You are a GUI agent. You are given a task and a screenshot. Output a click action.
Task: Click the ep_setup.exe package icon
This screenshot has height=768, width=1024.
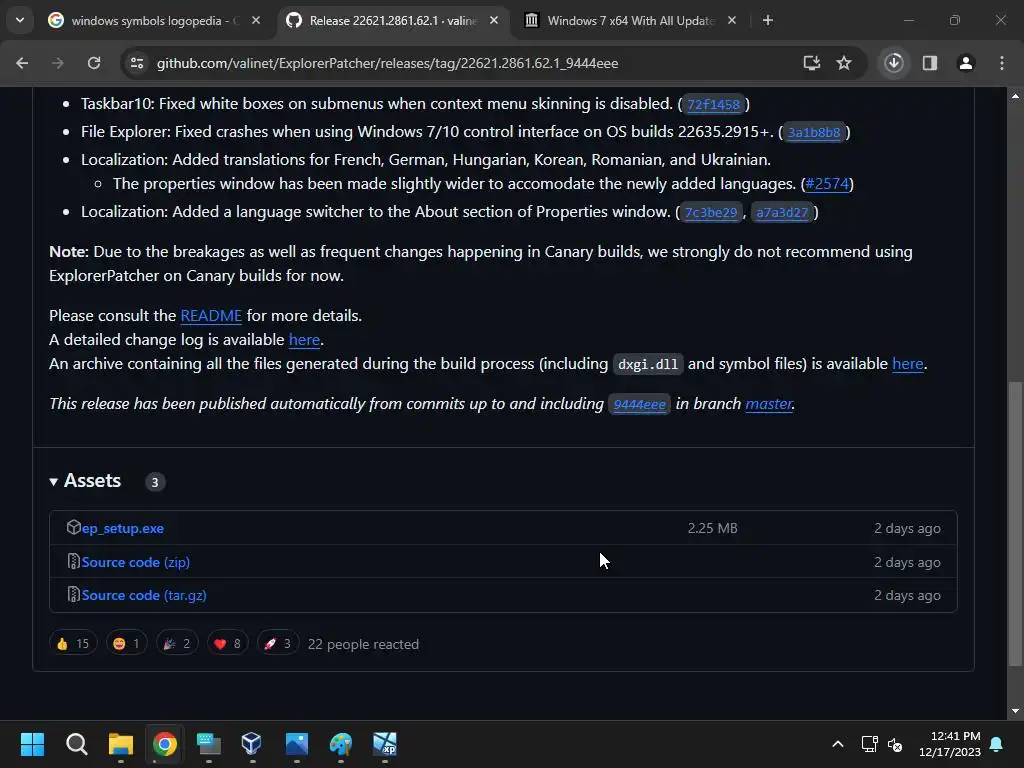tap(74, 528)
